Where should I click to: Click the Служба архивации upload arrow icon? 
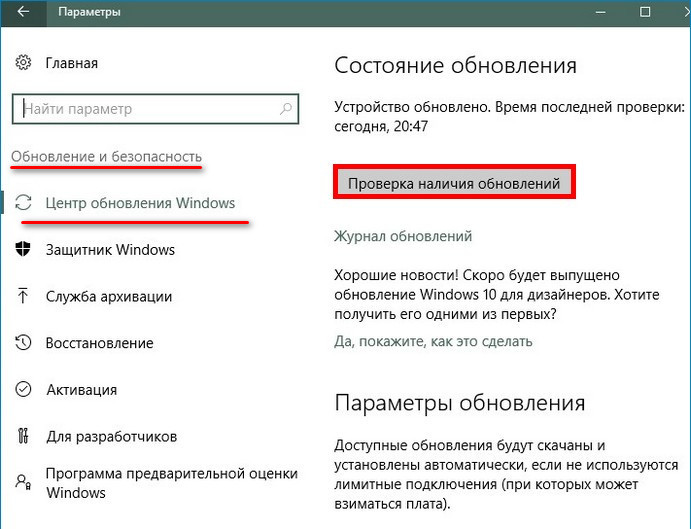23,296
